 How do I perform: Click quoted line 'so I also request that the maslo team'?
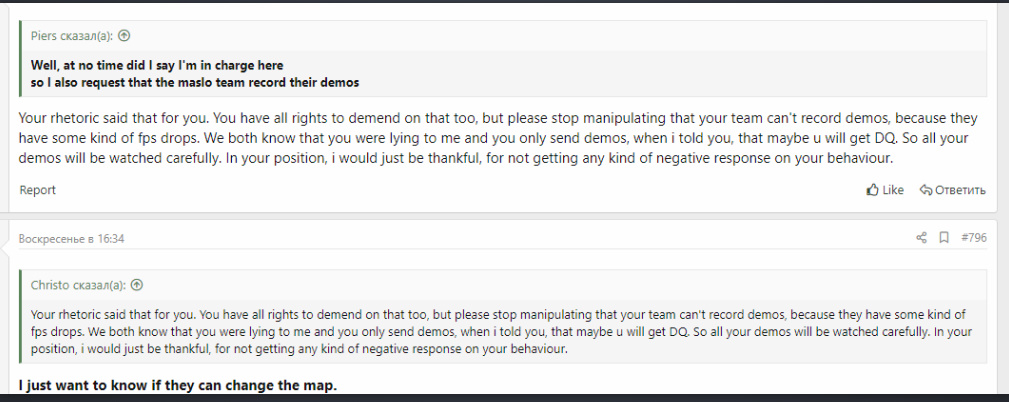tap(195, 81)
